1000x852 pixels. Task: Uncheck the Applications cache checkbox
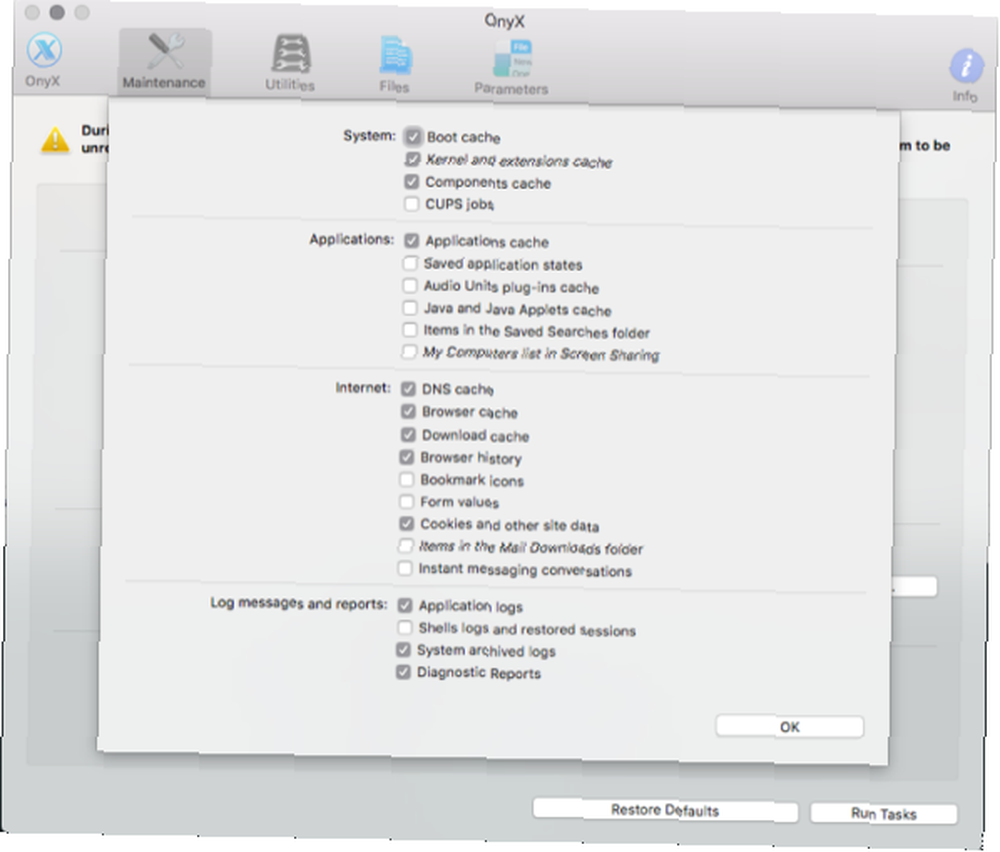[x=411, y=240]
